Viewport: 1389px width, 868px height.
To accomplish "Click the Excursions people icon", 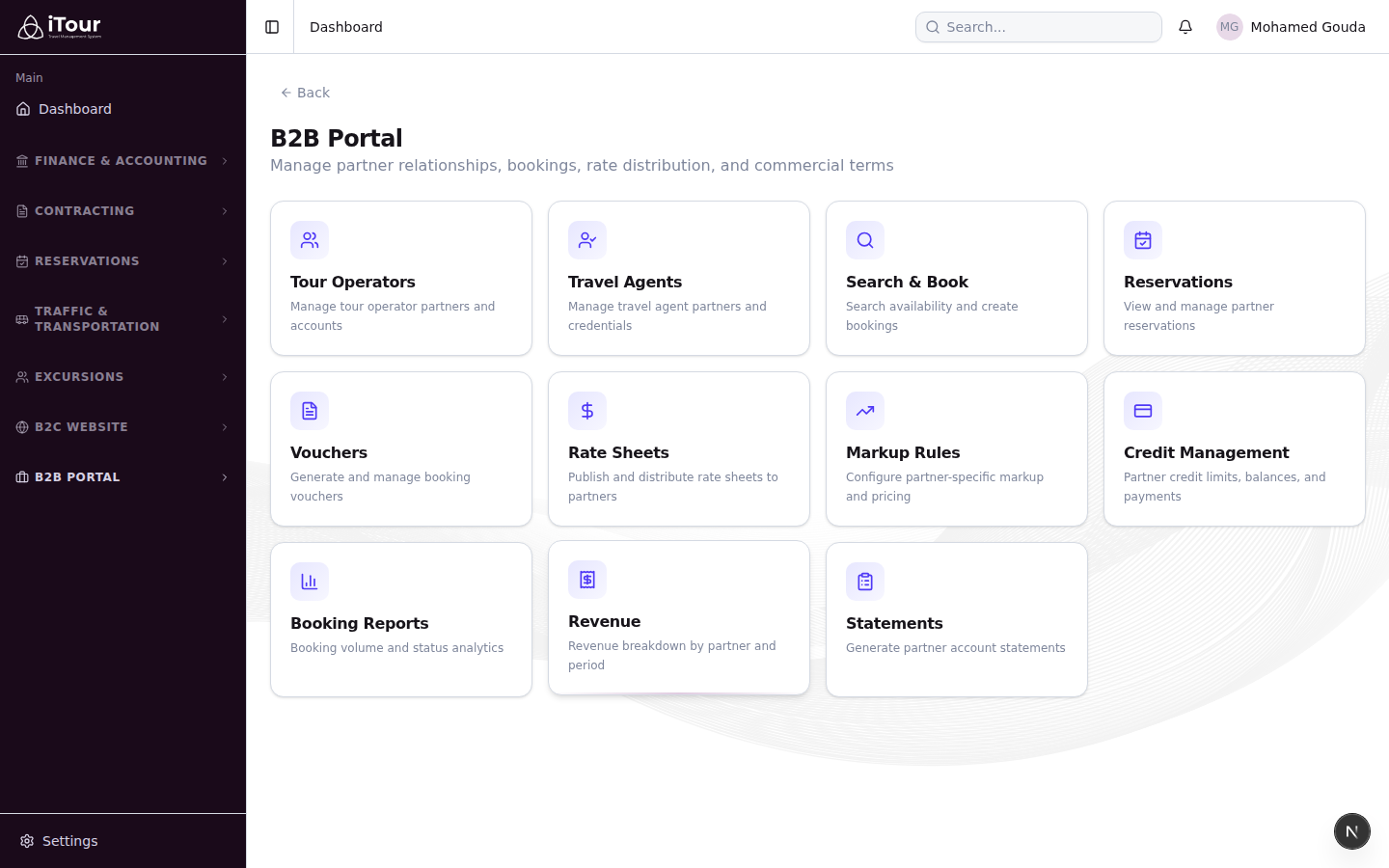I will [22, 377].
